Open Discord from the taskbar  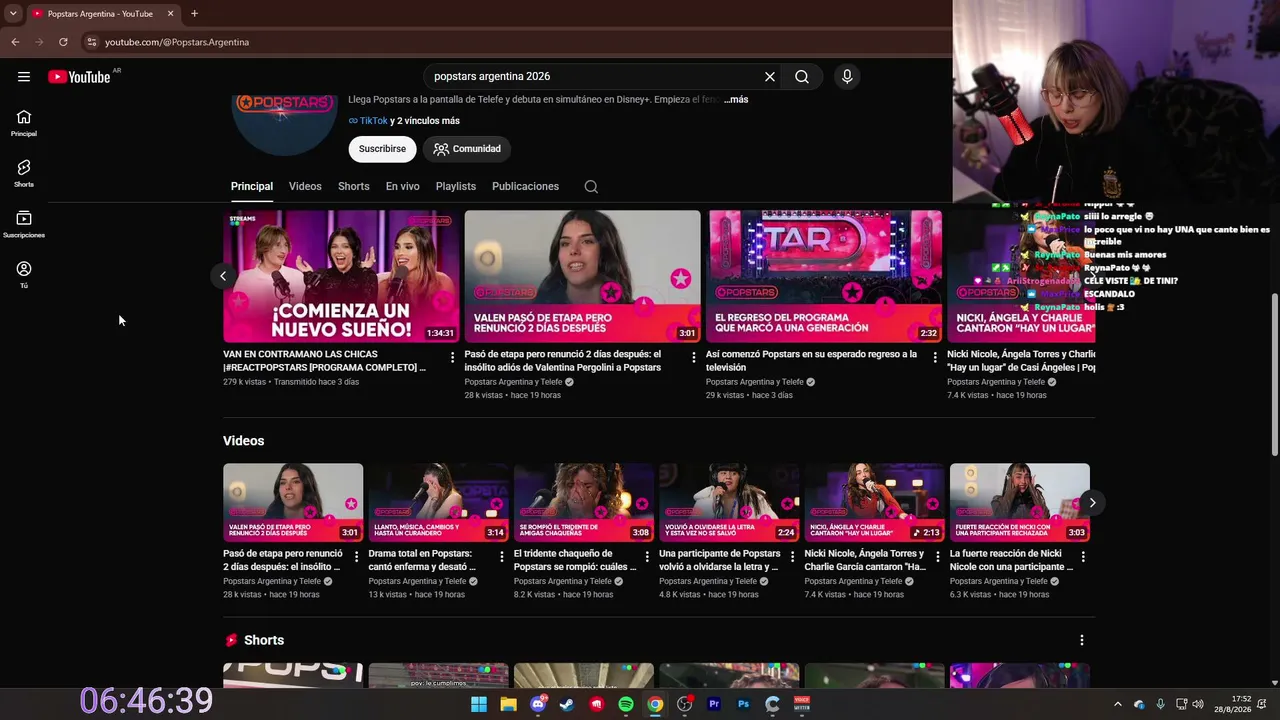pos(538,704)
